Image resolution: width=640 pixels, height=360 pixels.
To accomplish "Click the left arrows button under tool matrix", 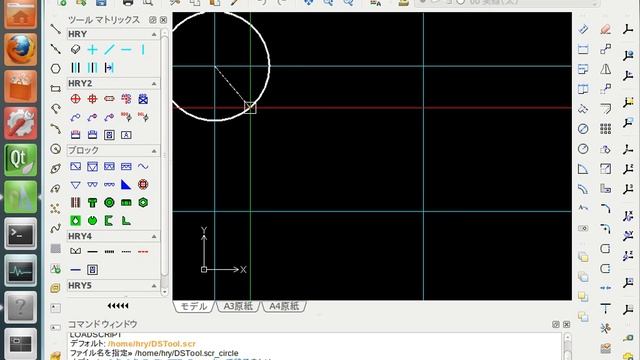I will pyautogui.click(x=118, y=305).
